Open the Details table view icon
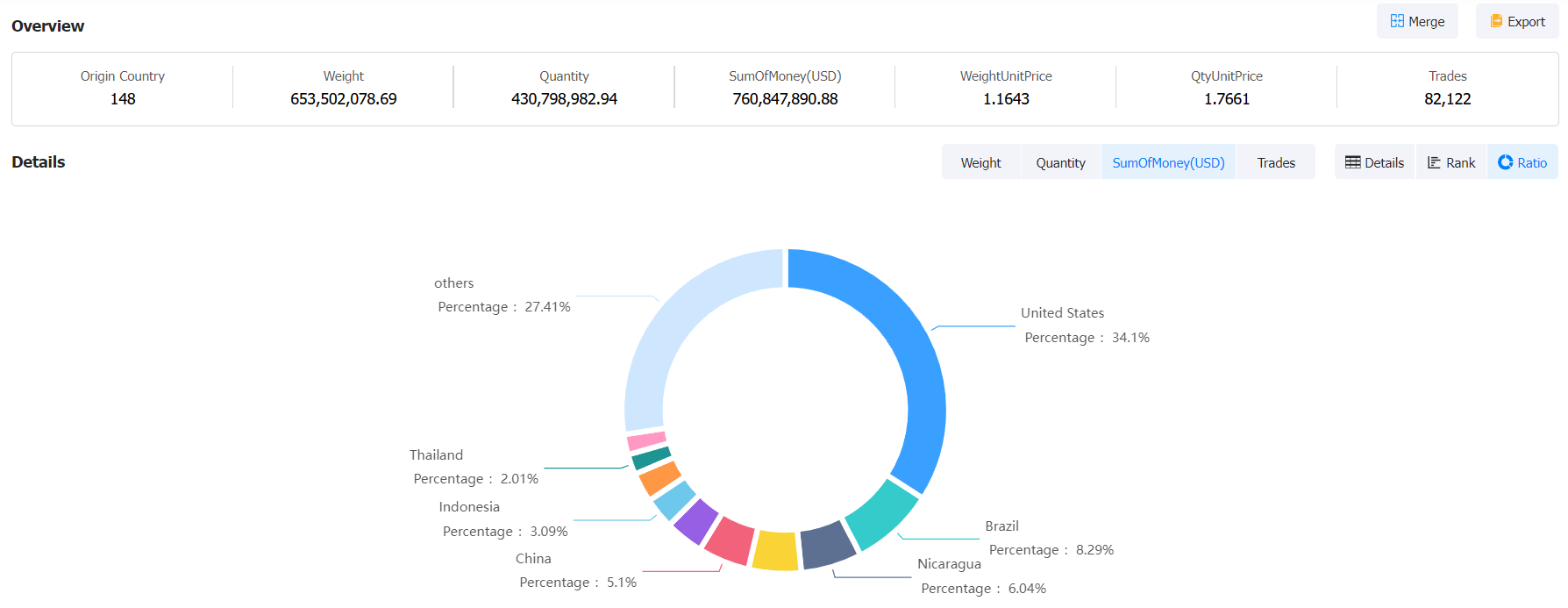 pos(1374,162)
